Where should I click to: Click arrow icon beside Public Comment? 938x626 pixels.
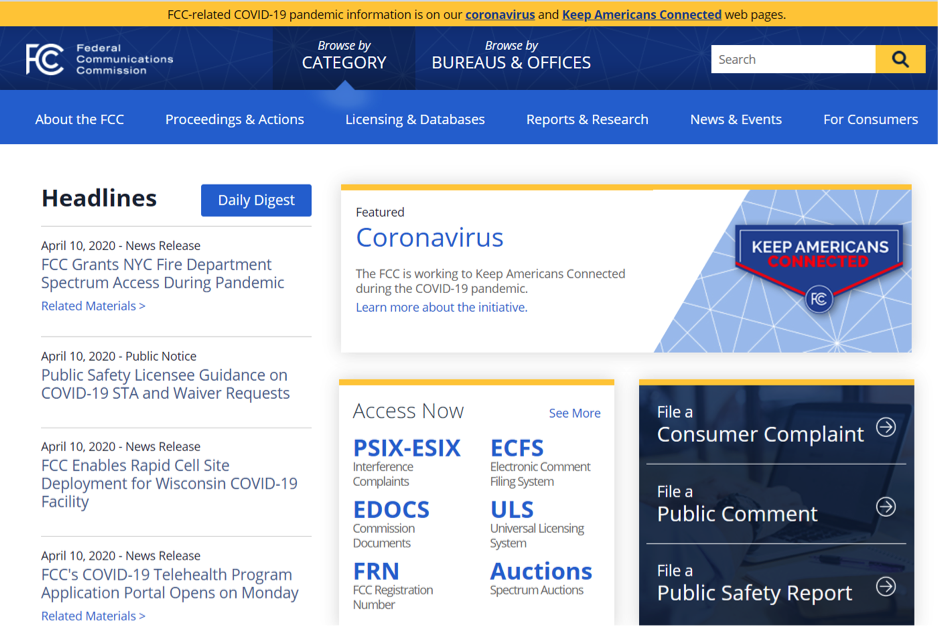click(x=886, y=507)
